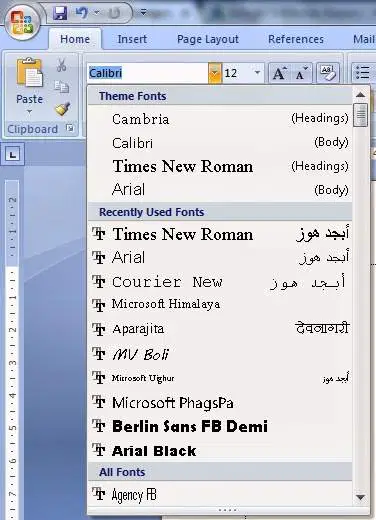Screen dimensions: 376x520
Task: Click font list scroll down arrow
Action: [360, 497]
